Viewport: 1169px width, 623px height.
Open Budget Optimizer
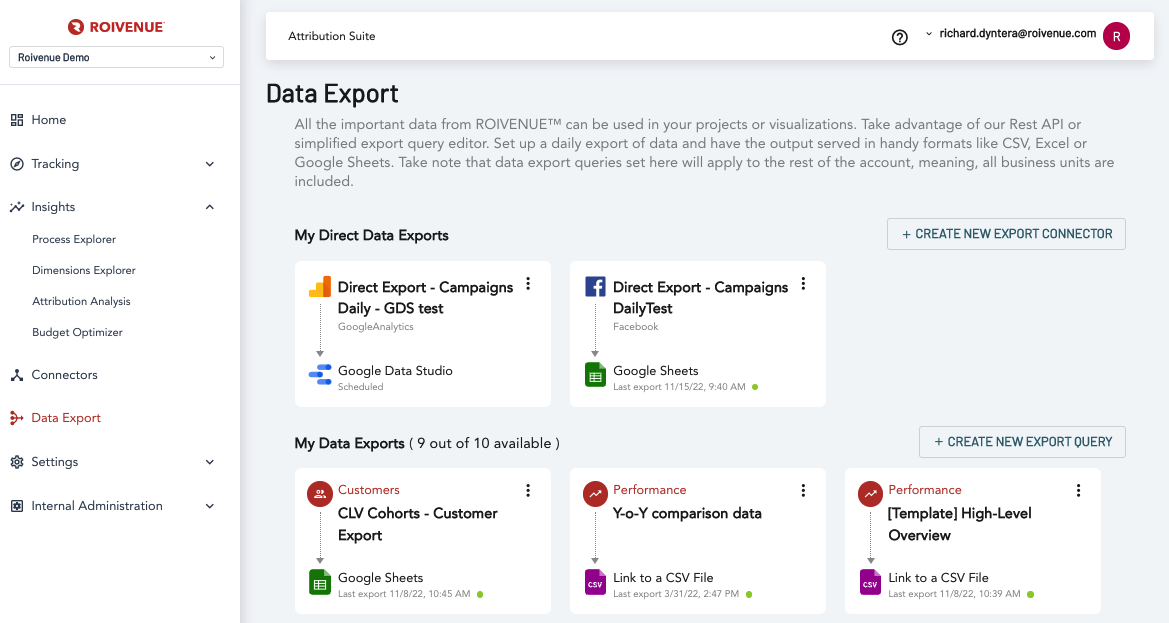pyautogui.click(x=77, y=332)
